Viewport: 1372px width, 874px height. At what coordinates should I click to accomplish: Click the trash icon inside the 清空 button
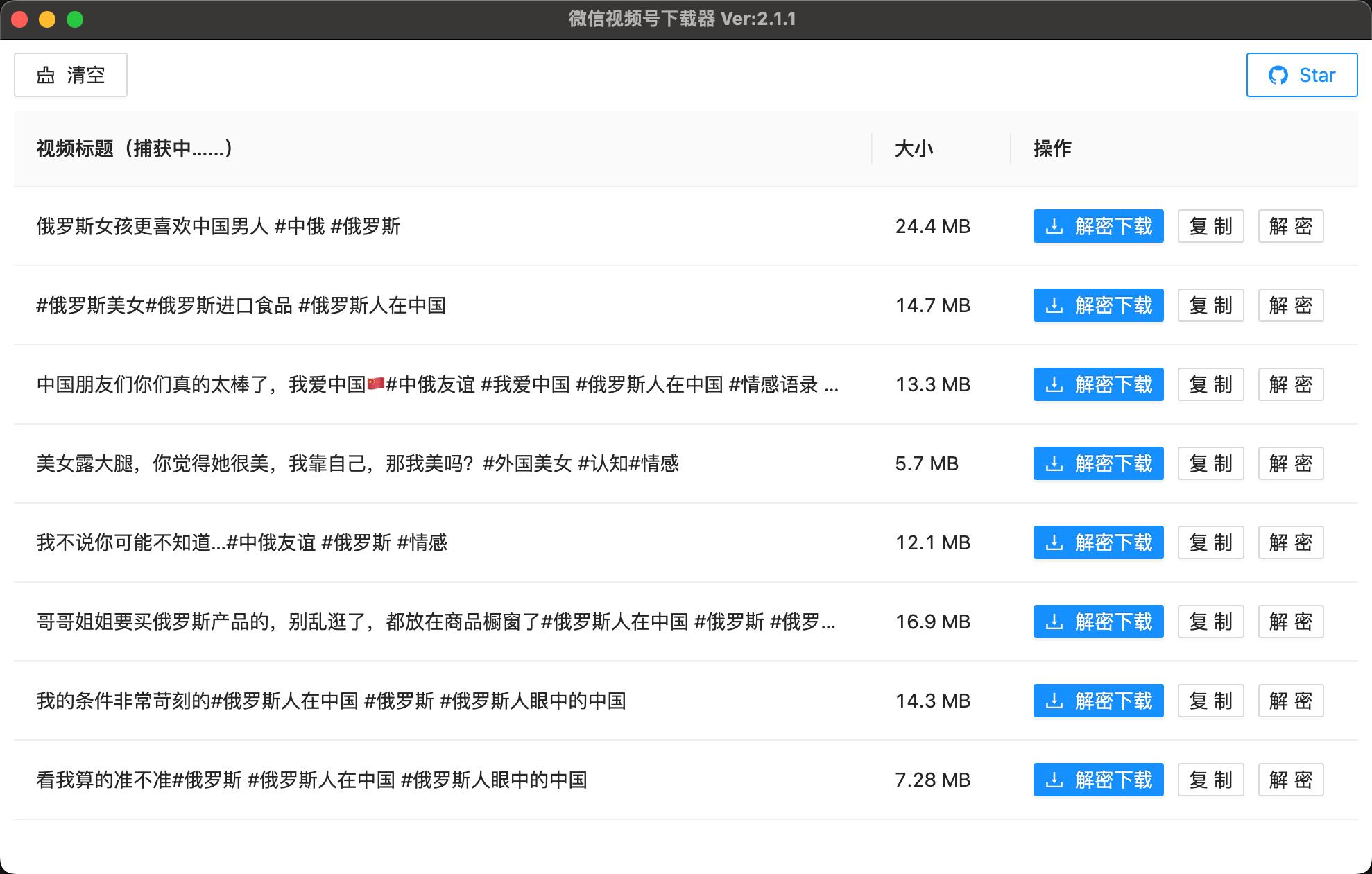tap(44, 75)
